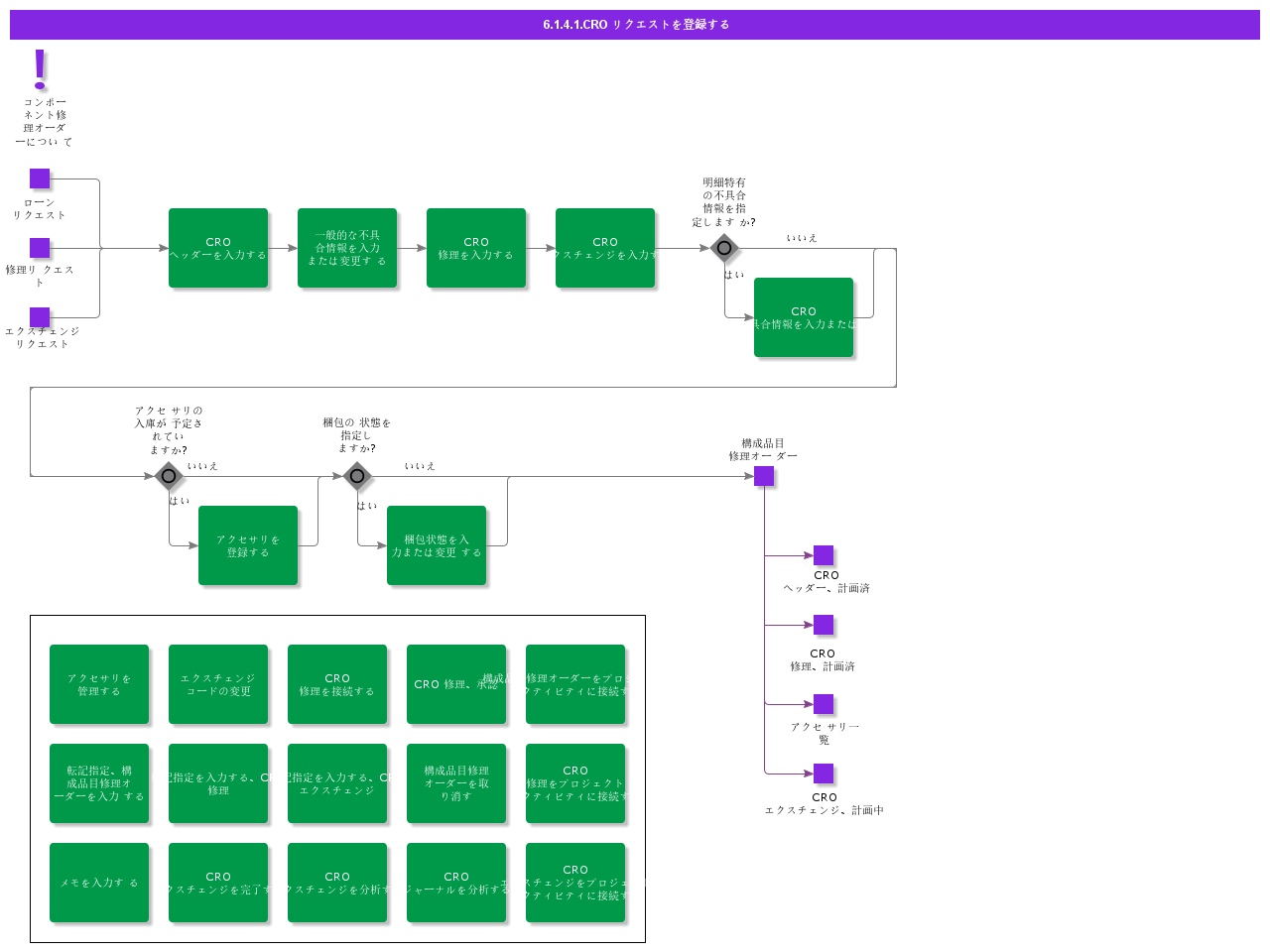Viewport: 1270px width, 952px height.
Task: Open 転記指定を入力する、CRO 修理 box
Action: click(218, 783)
